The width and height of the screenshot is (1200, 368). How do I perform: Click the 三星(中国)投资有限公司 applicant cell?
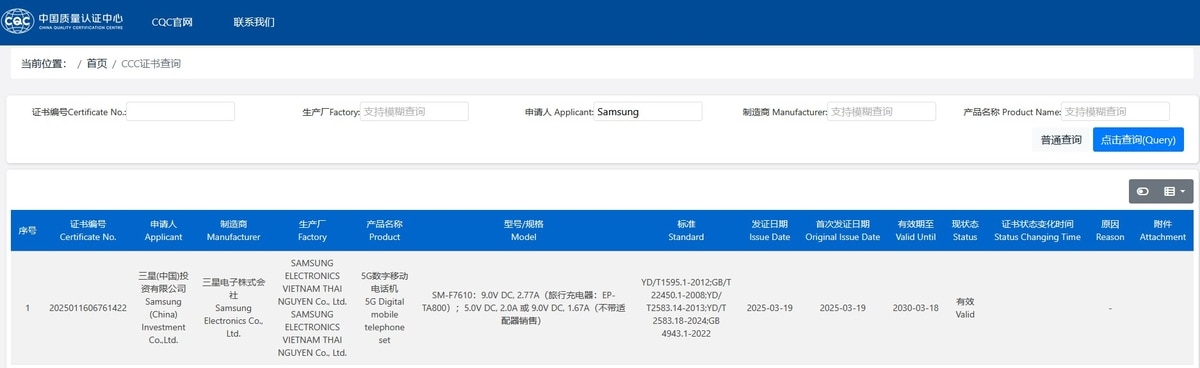(x=163, y=307)
